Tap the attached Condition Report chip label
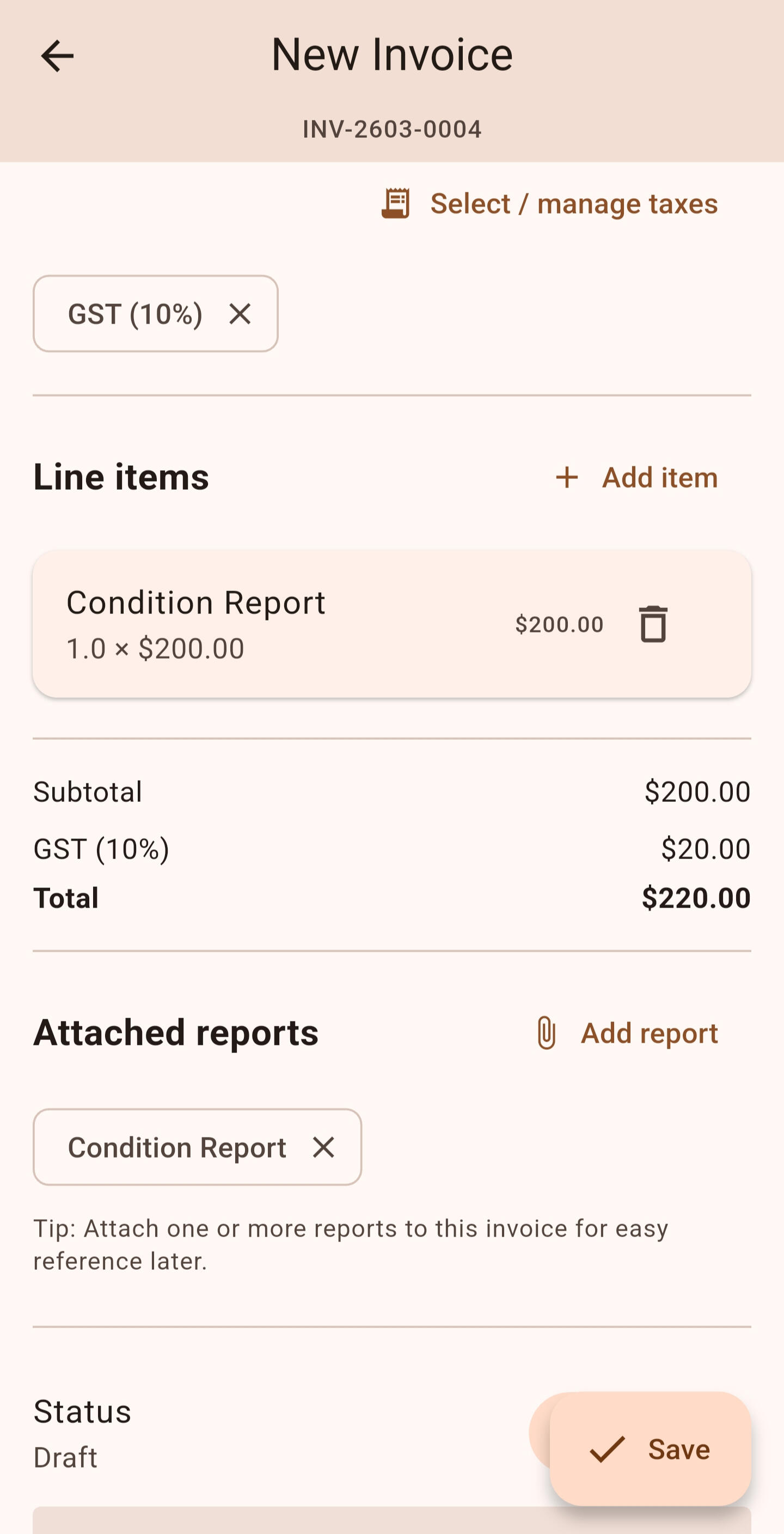 177,1147
